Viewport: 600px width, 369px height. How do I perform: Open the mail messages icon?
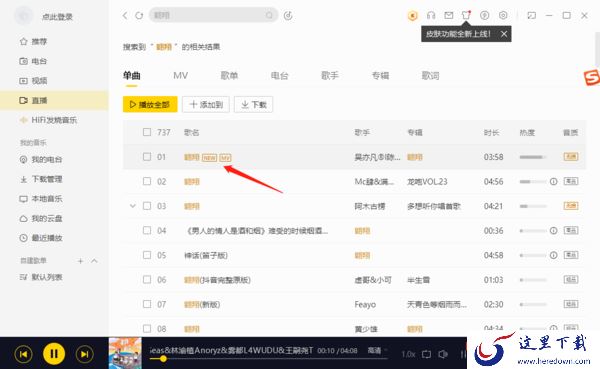(x=448, y=15)
